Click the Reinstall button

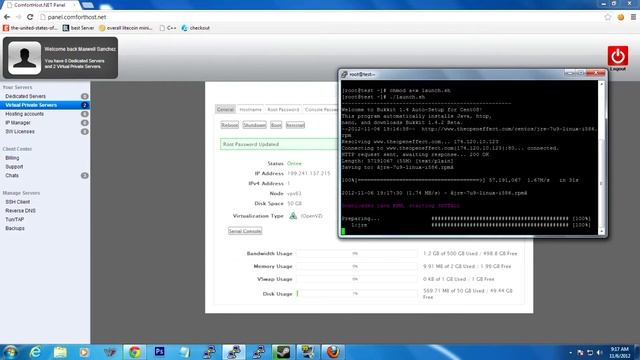[x=295, y=125]
